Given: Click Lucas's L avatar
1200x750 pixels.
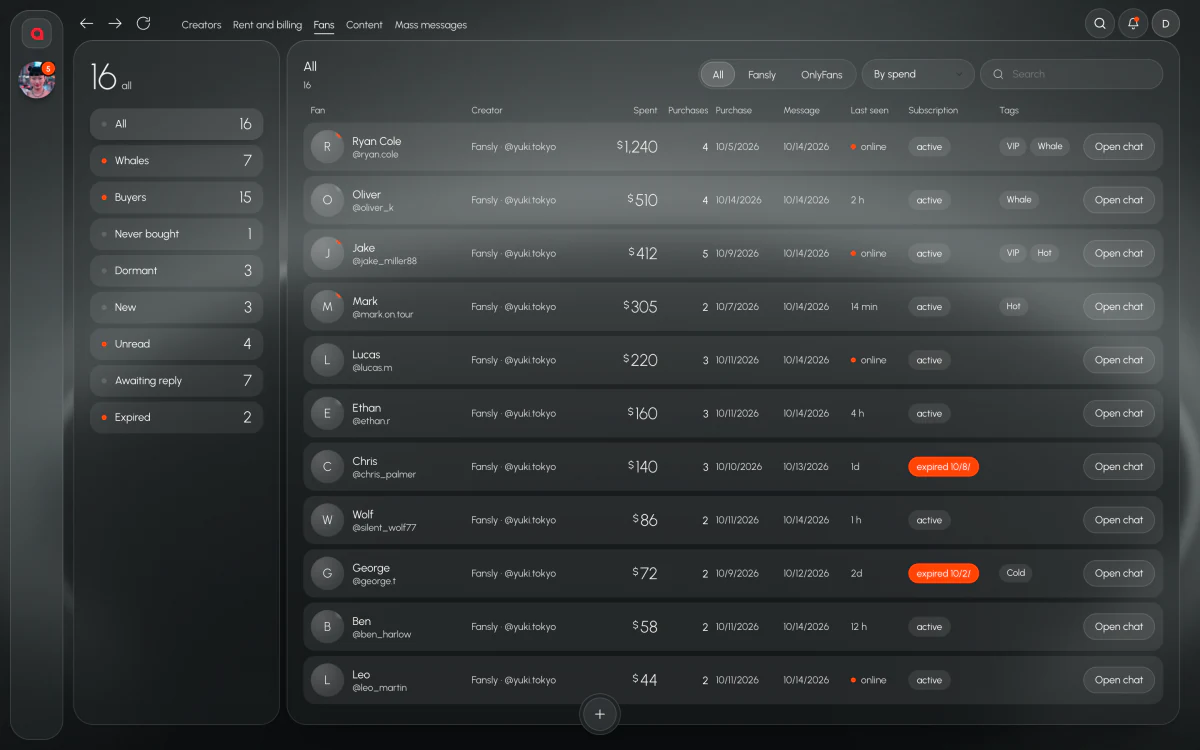Looking at the screenshot, I should point(327,360).
